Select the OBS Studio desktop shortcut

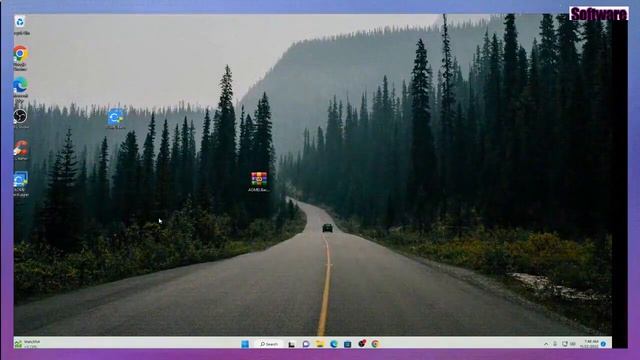(20, 119)
